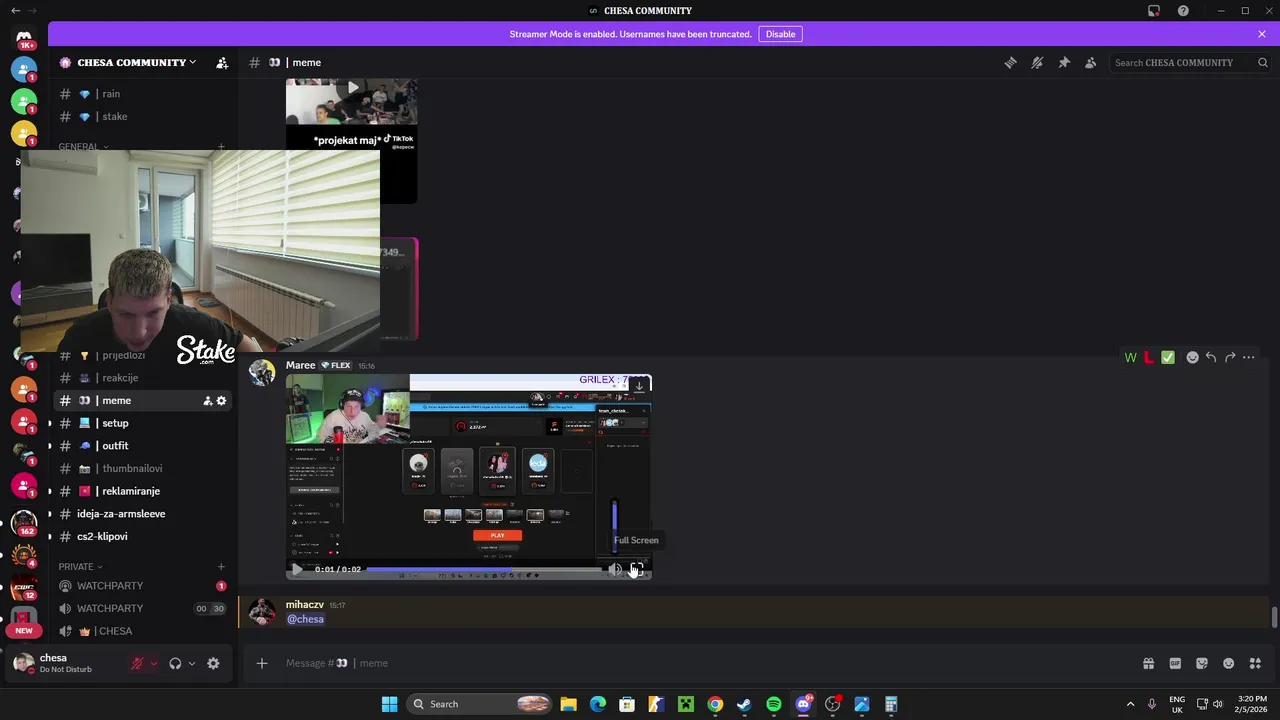Send a gift with Nitro icon
Image resolution: width=1280 pixels, height=720 pixels.
[1148, 663]
